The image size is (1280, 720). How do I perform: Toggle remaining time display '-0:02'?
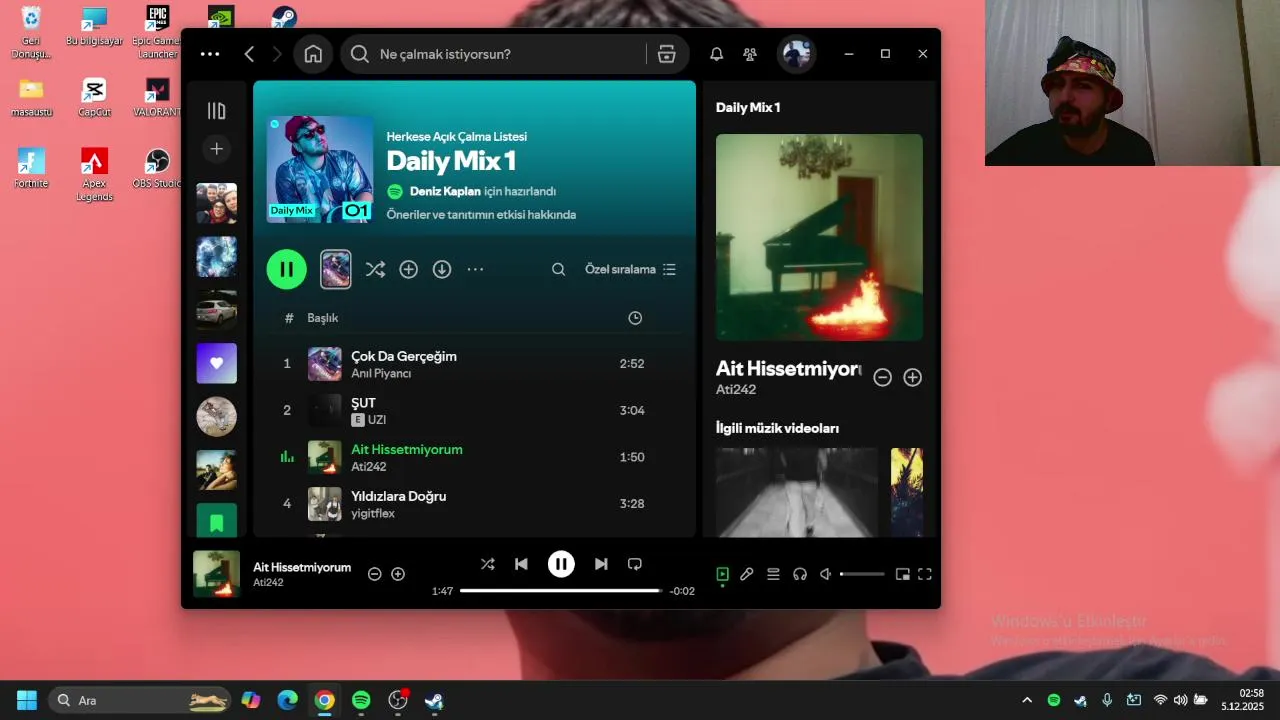click(x=682, y=591)
